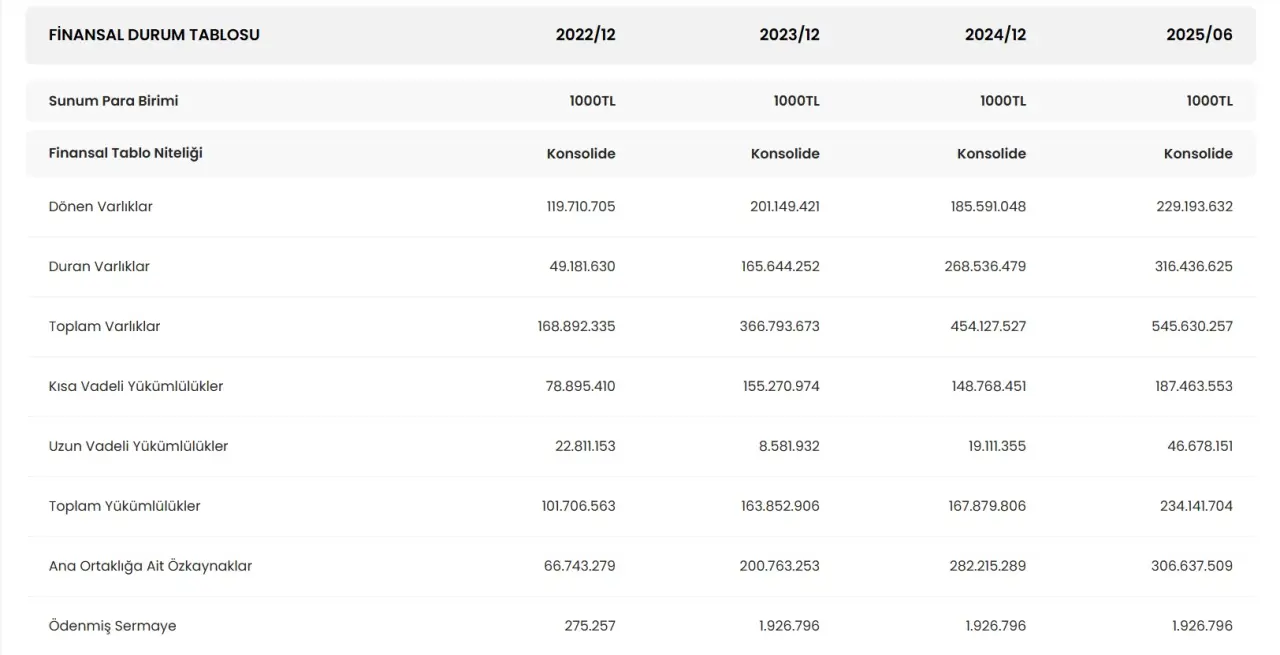Select the 2025/06 column header
1280x655 pixels.
click(x=1199, y=35)
